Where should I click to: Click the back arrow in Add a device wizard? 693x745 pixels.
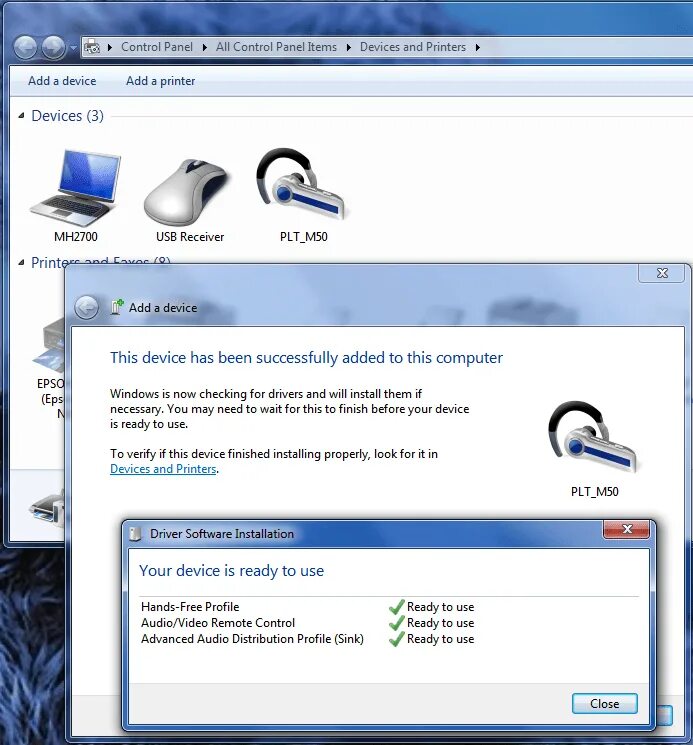pos(86,308)
